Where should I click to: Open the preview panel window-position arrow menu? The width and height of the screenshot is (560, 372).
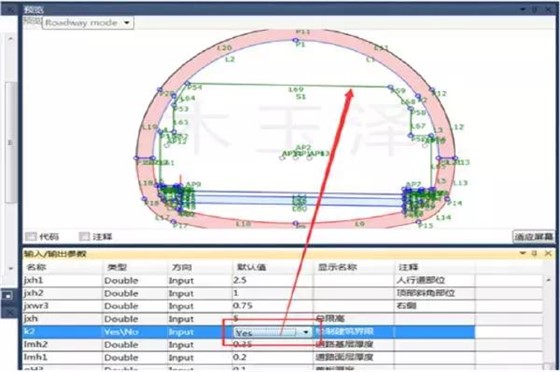point(522,10)
